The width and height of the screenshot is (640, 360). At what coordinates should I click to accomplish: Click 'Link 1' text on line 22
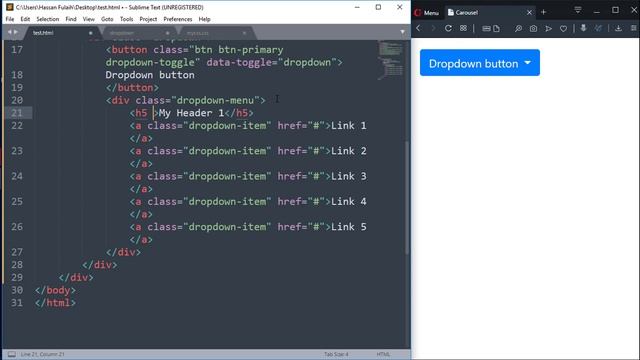[x=349, y=126]
